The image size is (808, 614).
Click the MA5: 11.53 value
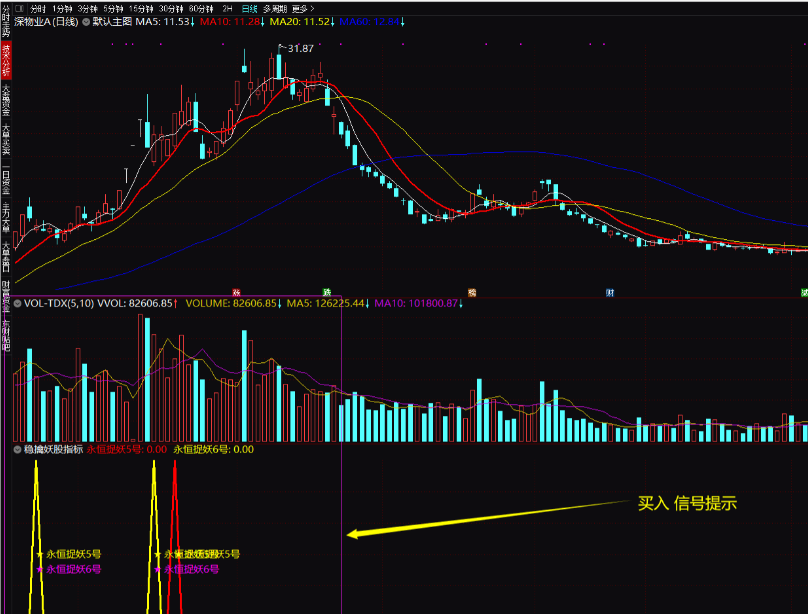(165, 22)
